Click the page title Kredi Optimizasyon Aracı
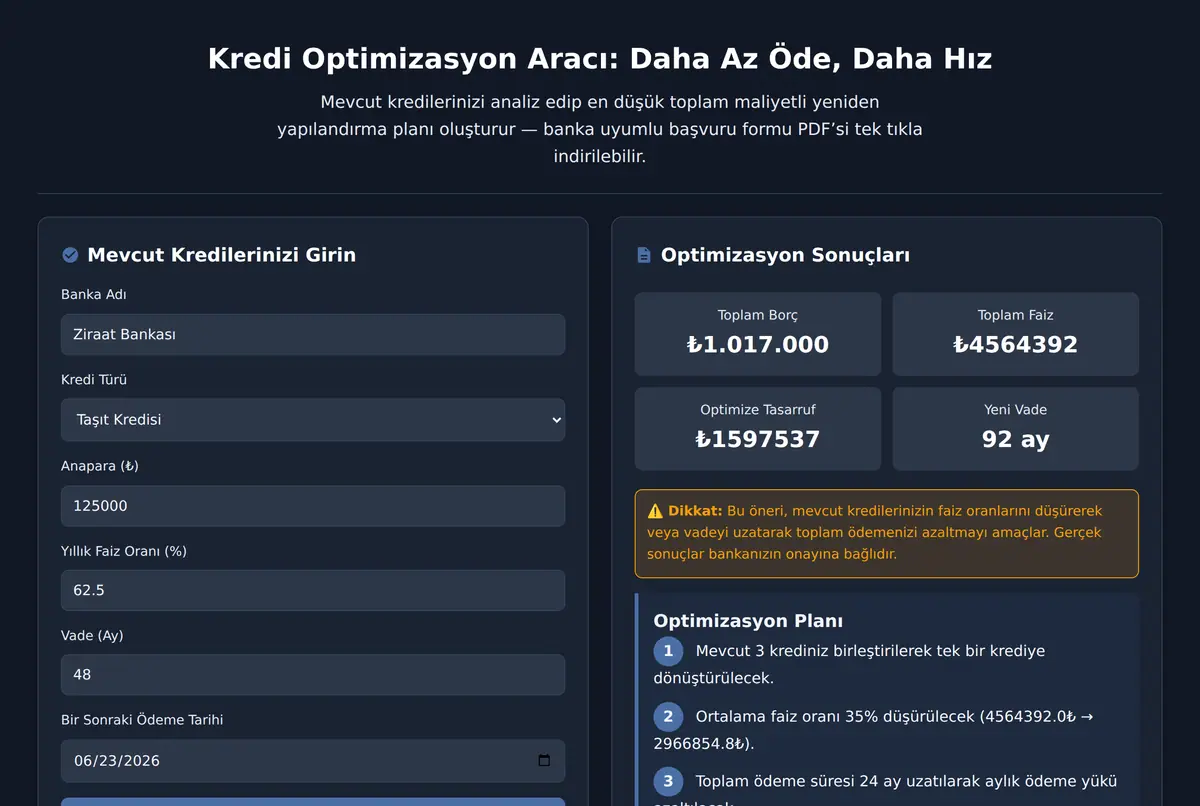This screenshot has height=806, width=1200. [600, 58]
